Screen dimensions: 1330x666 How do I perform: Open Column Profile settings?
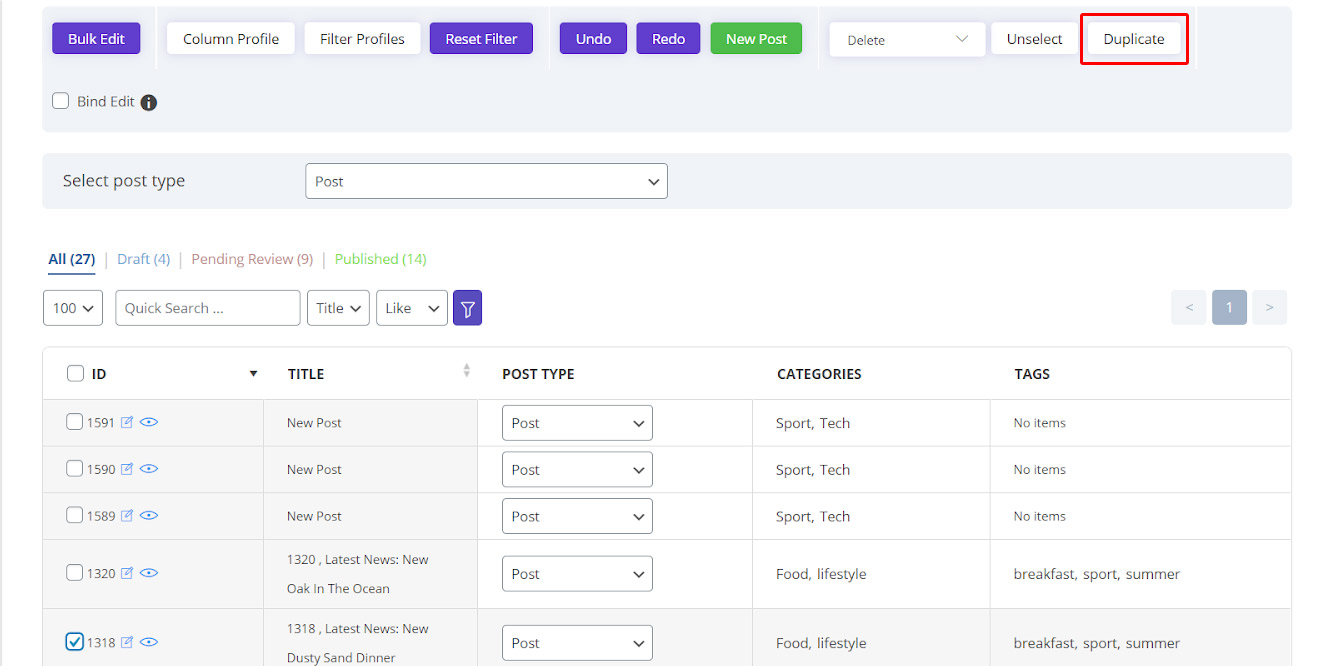pos(231,39)
